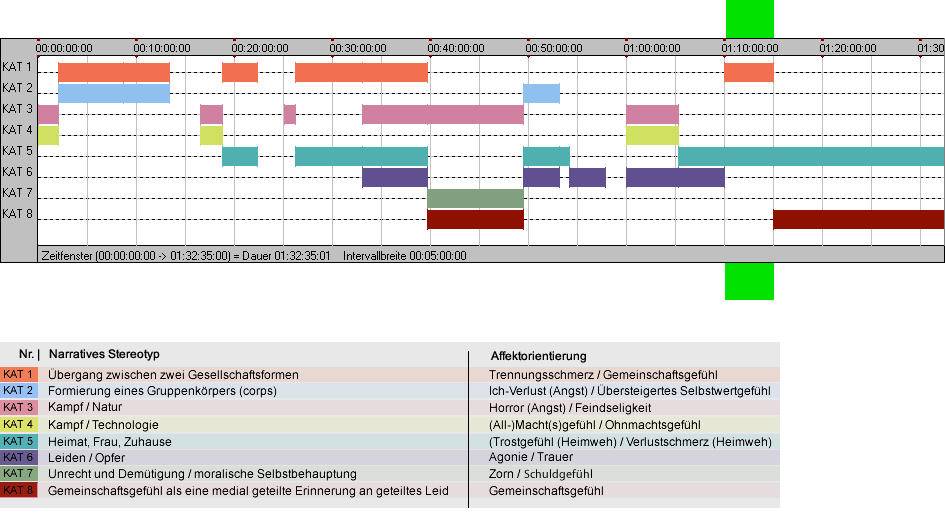Select the teal KAT 5 segment spanning 00:30:00:00
The height and width of the screenshot is (530, 945).
362,156
